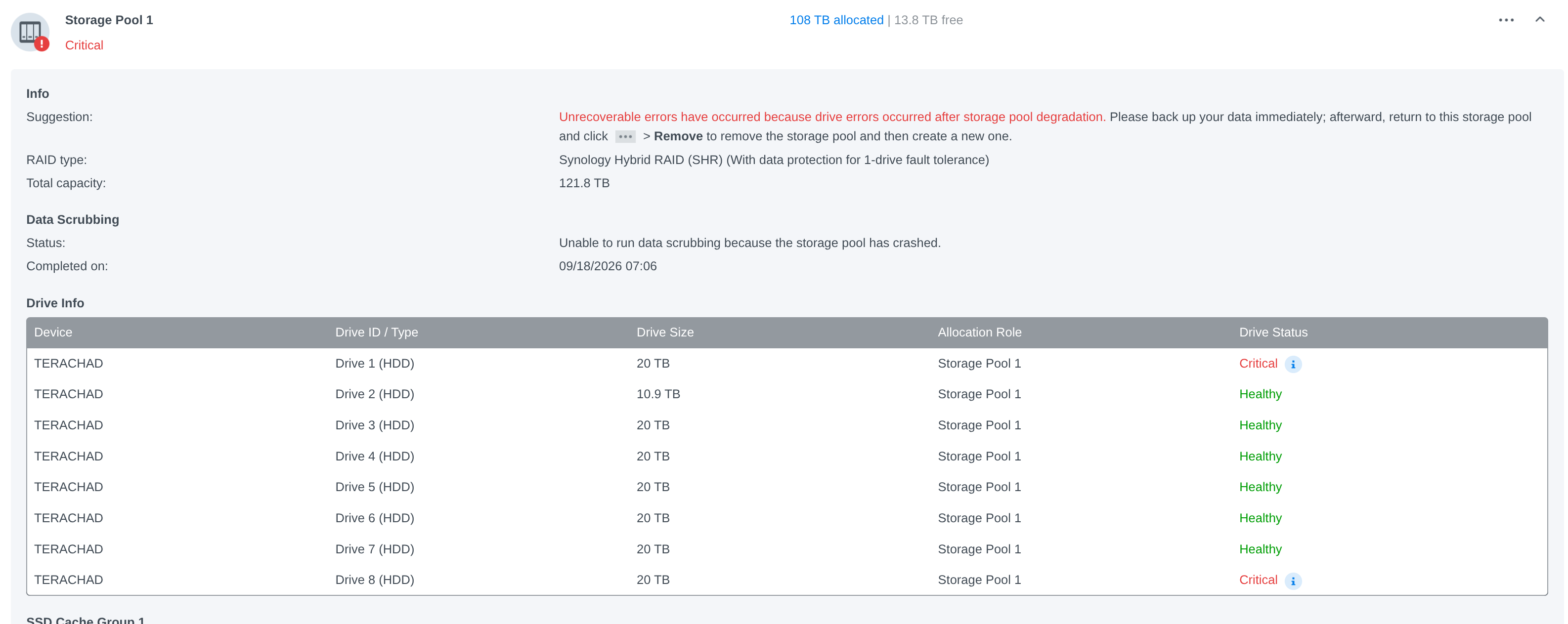Select the Drive 2 (HDD) cell
The height and width of the screenshot is (624, 1568).
coord(374,394)
